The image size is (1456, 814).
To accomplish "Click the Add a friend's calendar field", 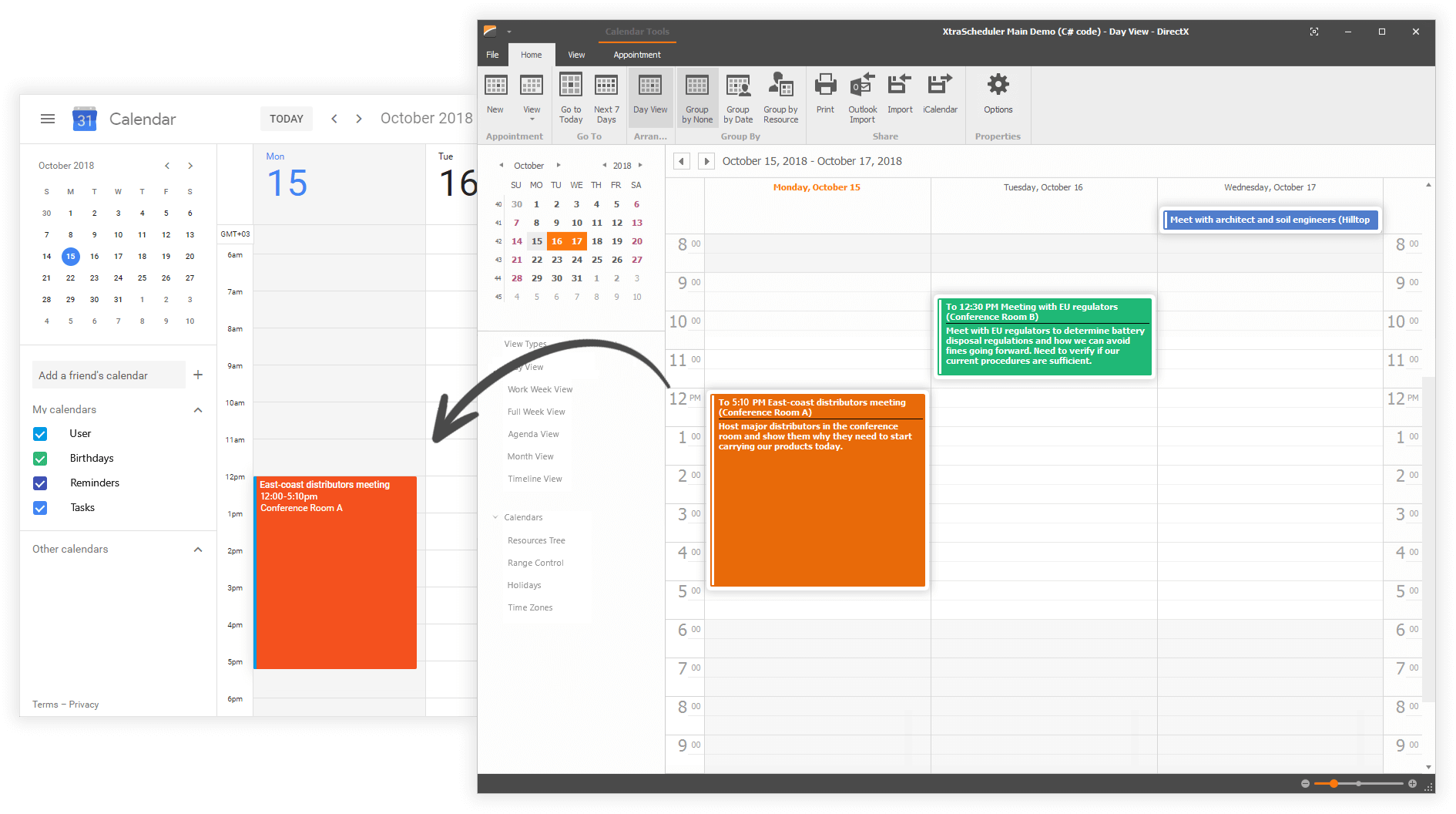I will pyautogui.click(x=109, y=375).
